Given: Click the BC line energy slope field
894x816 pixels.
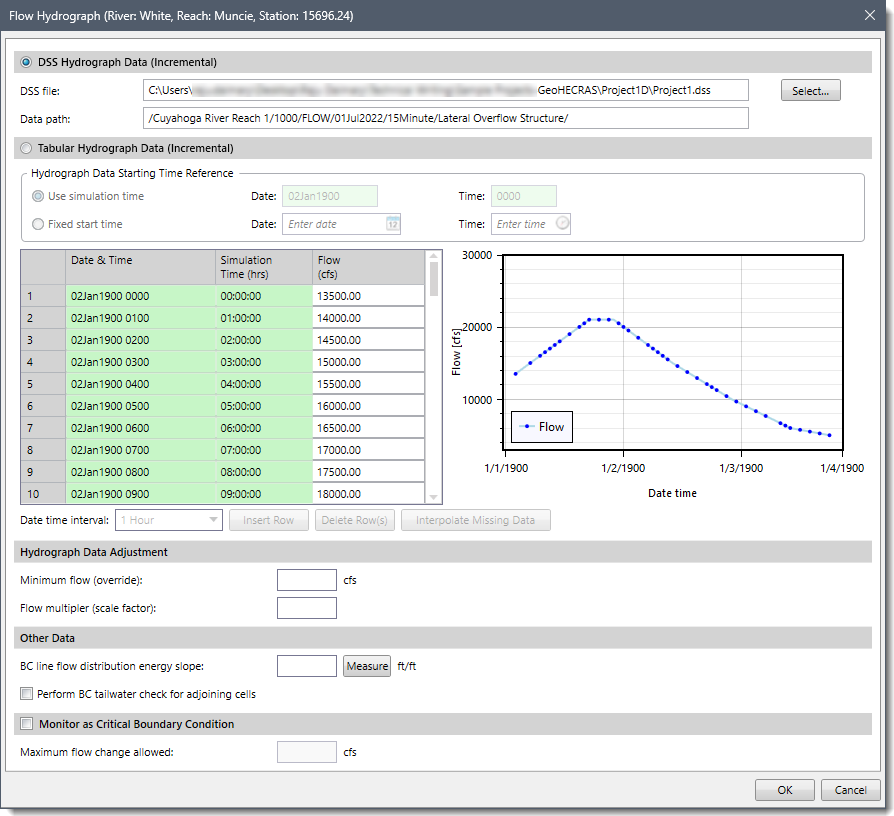Looking at the screenshot, I should 307,666.
